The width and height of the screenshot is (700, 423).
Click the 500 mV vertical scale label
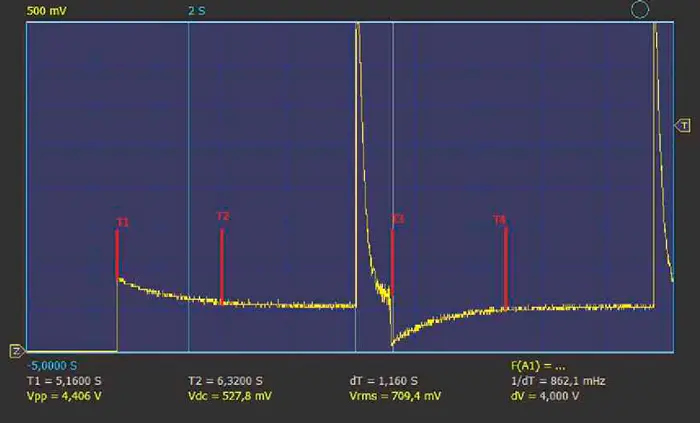pyautogui.click(x=48, y=11)
